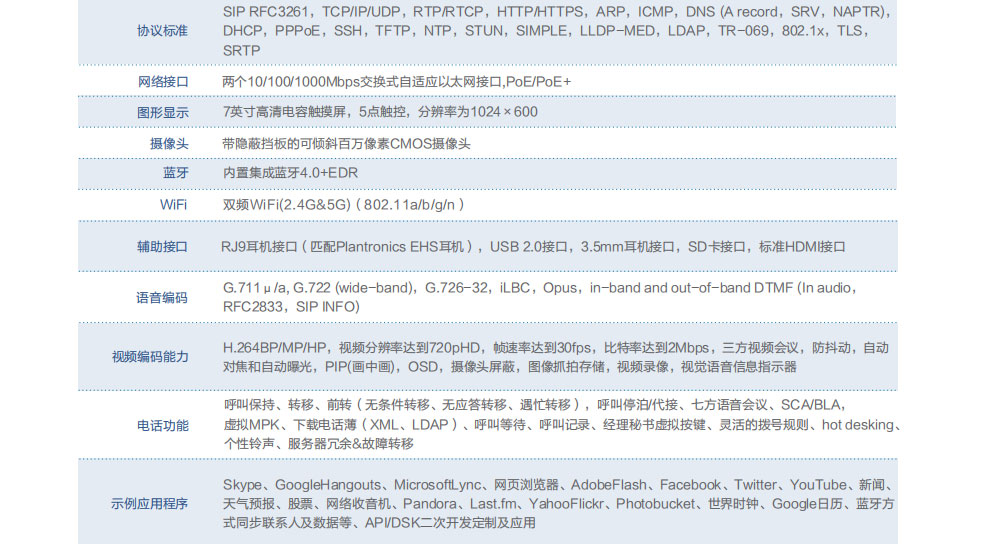Select the 电话功能 row label
The width and height of the screenshot is (1000, 544).
162,425
